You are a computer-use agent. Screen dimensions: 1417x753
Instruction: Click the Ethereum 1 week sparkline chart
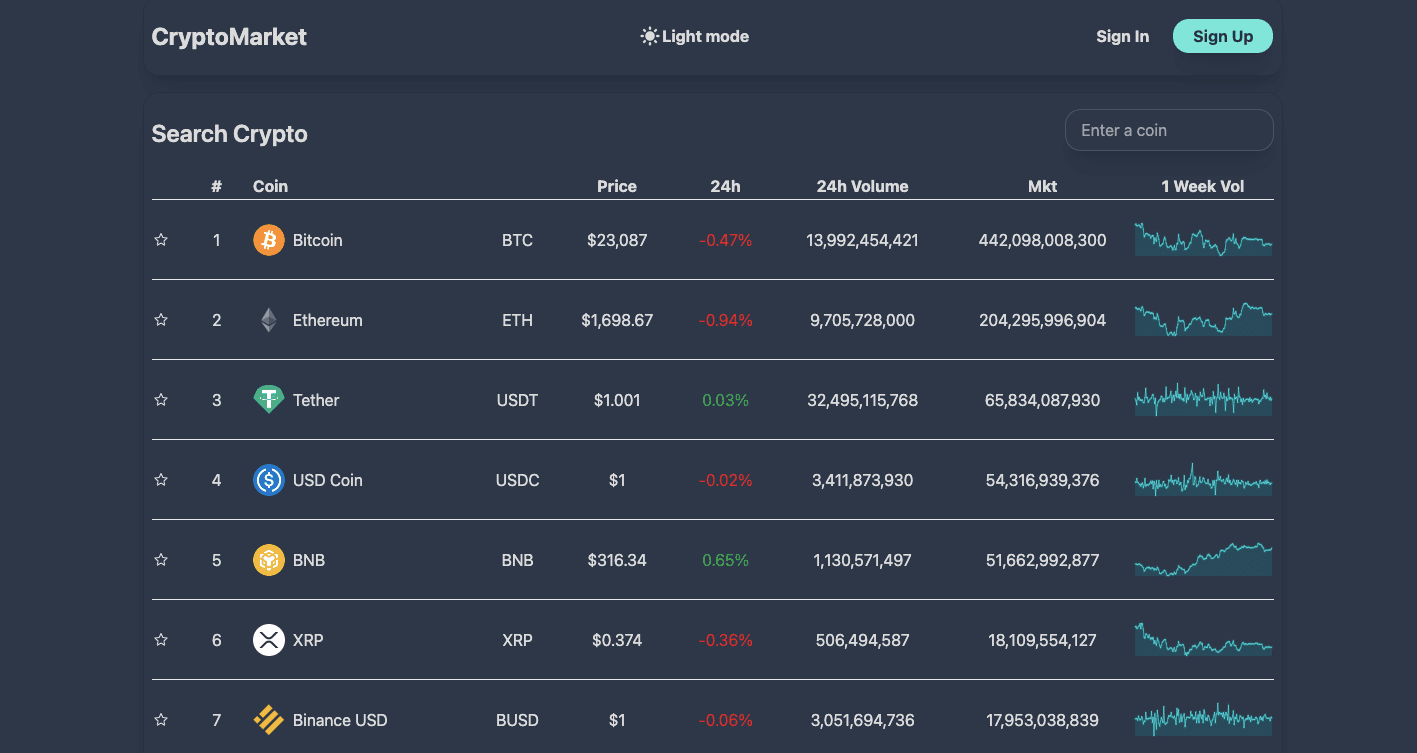pos(1203,320)
